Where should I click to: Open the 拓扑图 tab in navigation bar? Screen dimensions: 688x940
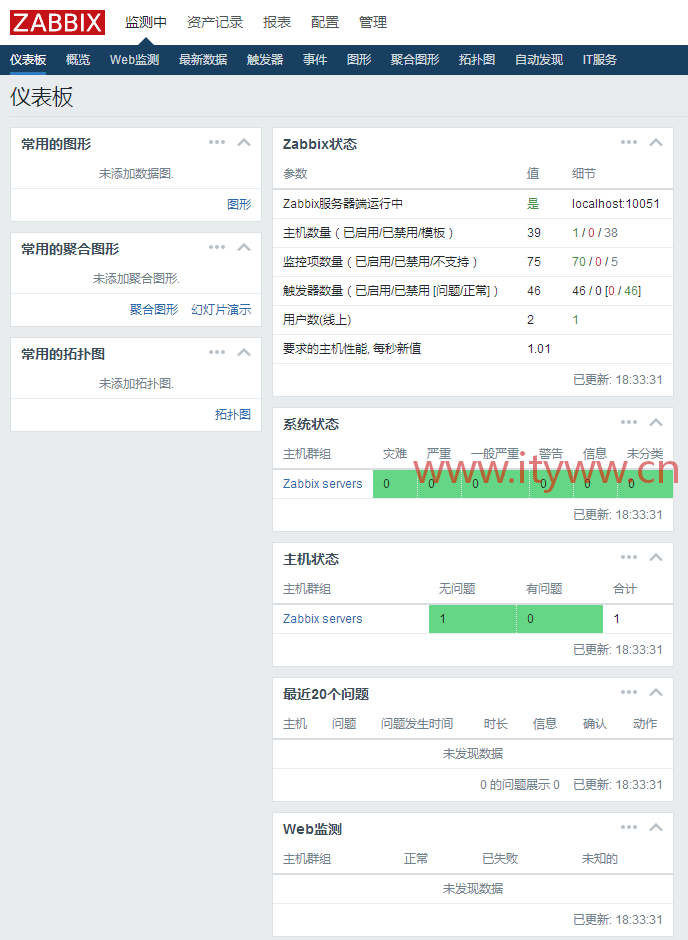coord(477,60)
